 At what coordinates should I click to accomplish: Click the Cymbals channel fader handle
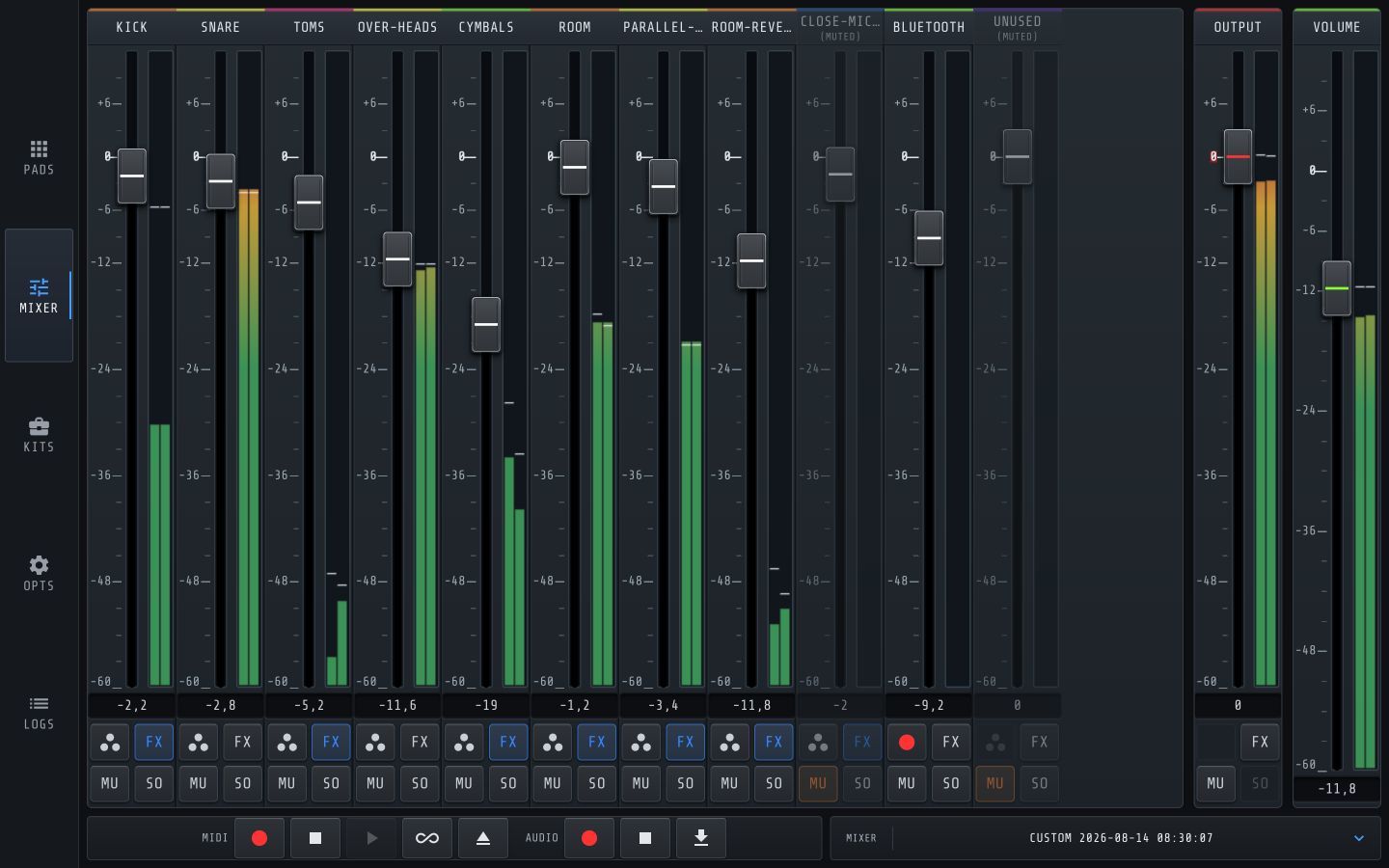(x=486, y=324)
